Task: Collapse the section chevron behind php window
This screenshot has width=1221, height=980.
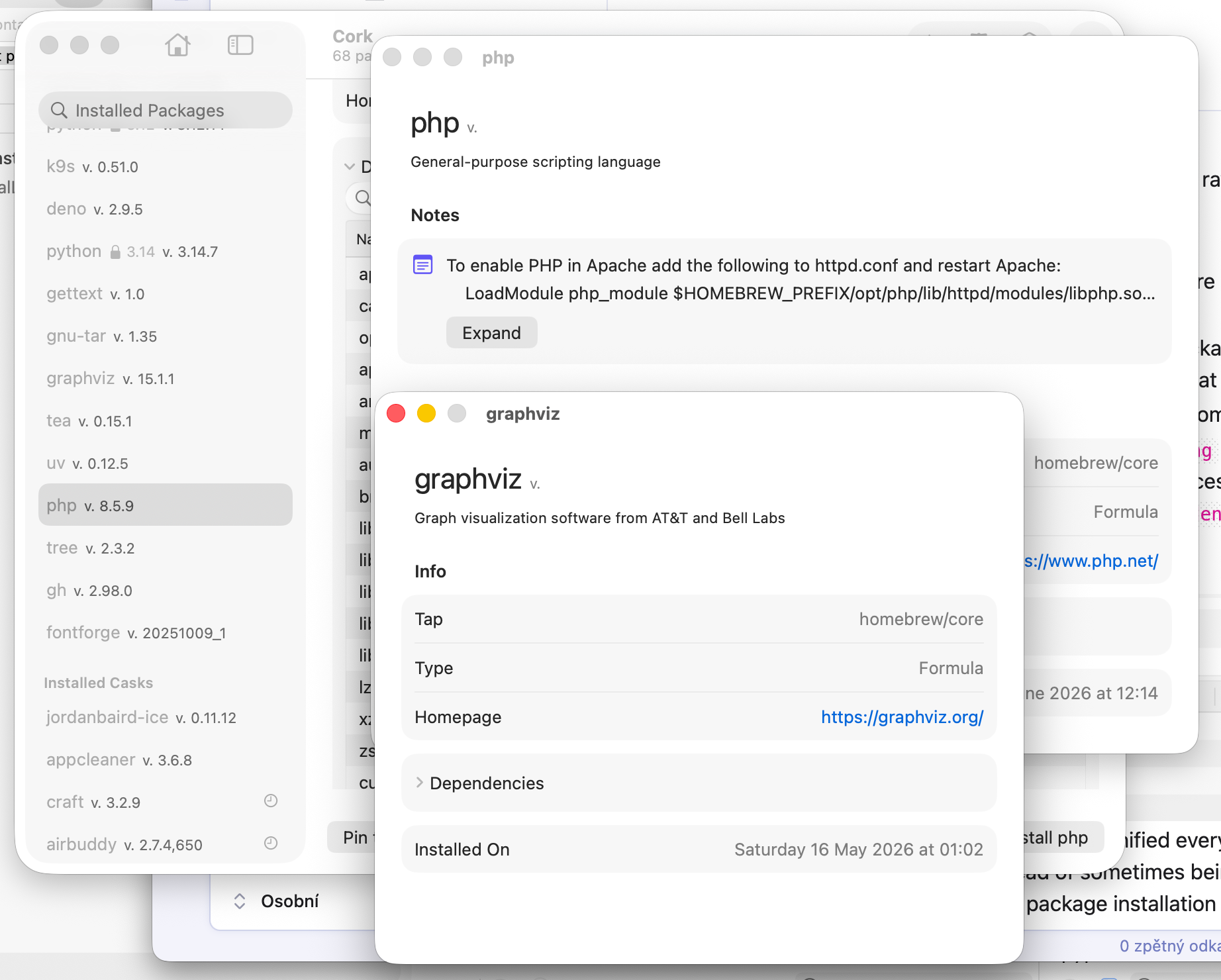Action: point(350,166)
